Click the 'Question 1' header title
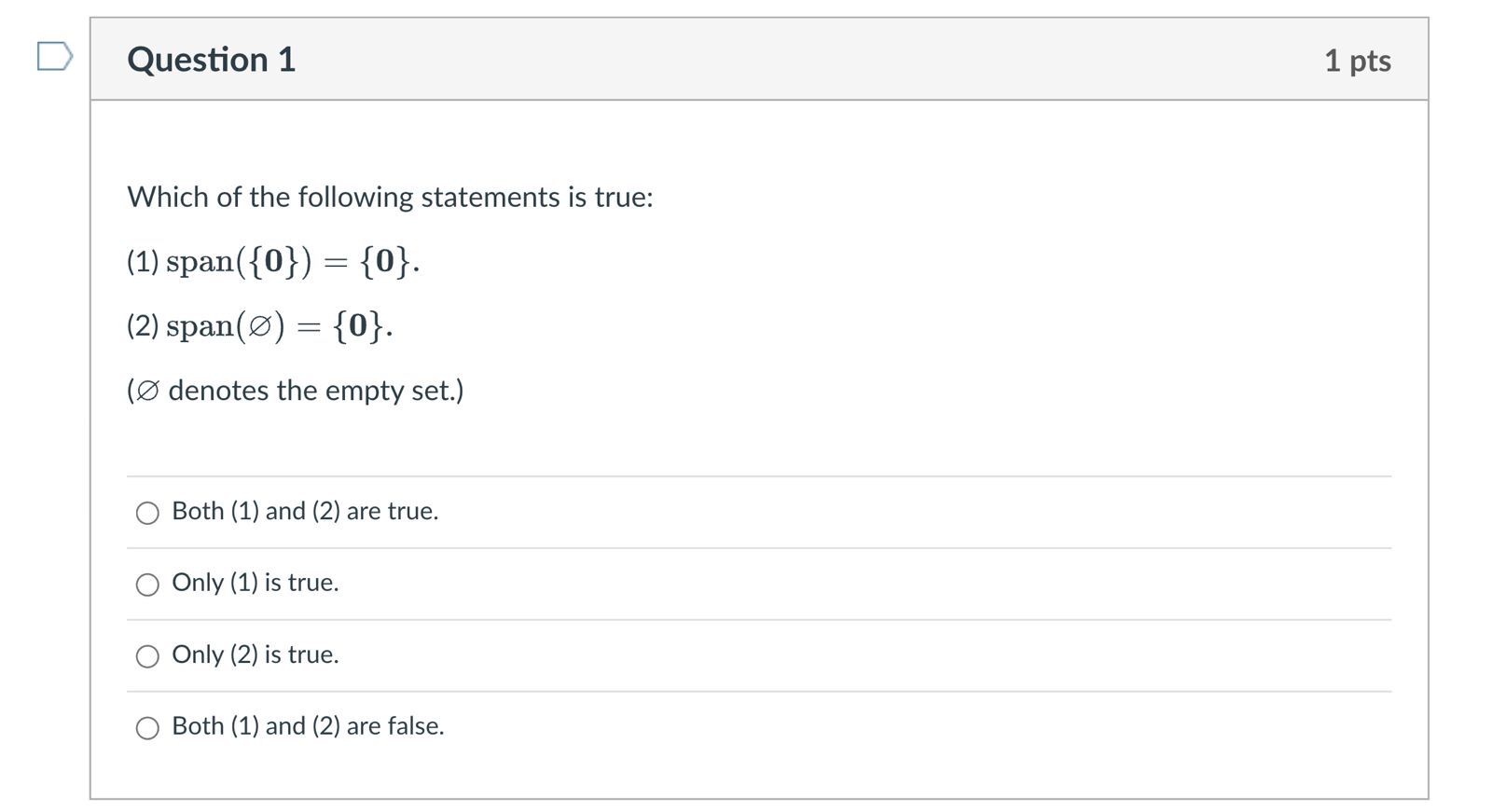 pos(212,59)
